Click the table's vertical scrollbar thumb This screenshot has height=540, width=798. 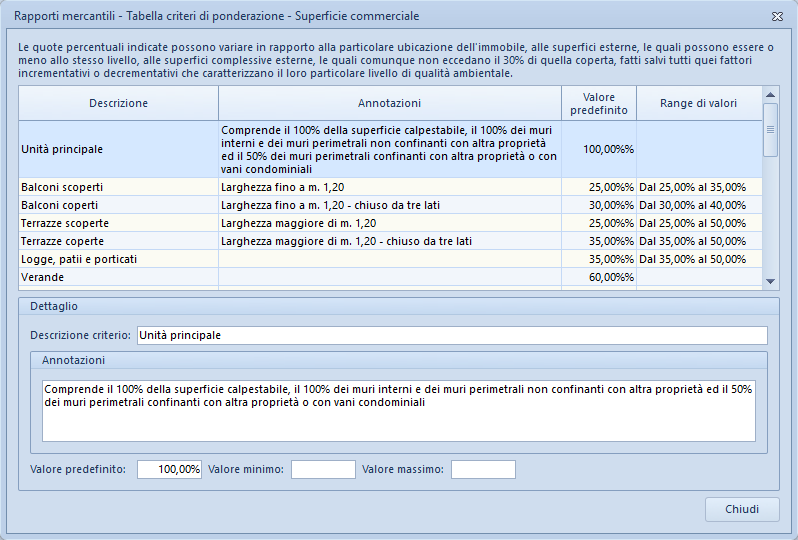tap(771, 130)
